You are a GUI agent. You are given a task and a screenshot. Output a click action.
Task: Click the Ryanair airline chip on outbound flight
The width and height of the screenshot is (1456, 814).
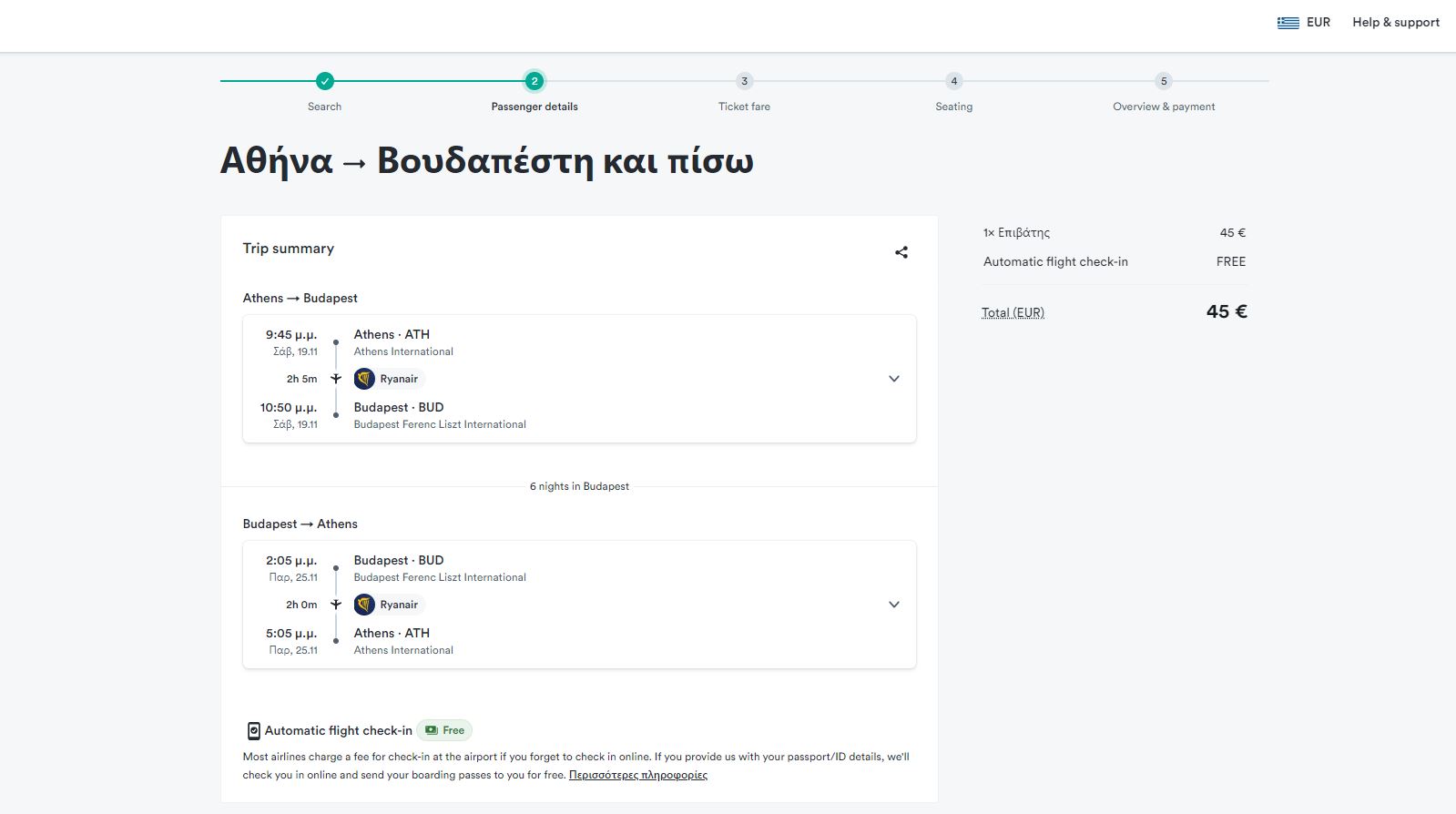coord(389,379)
